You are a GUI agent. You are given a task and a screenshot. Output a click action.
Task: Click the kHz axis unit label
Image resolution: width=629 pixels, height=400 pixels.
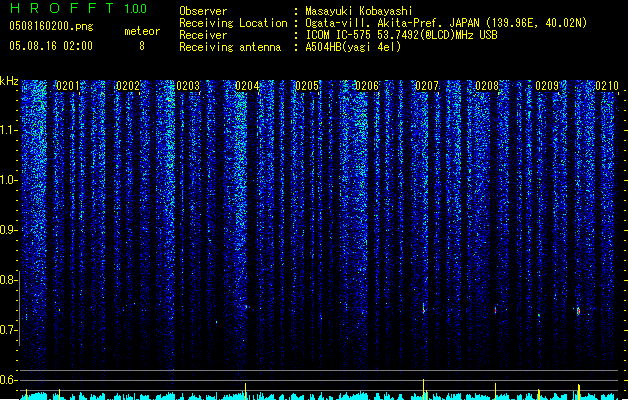coord(9,81)
